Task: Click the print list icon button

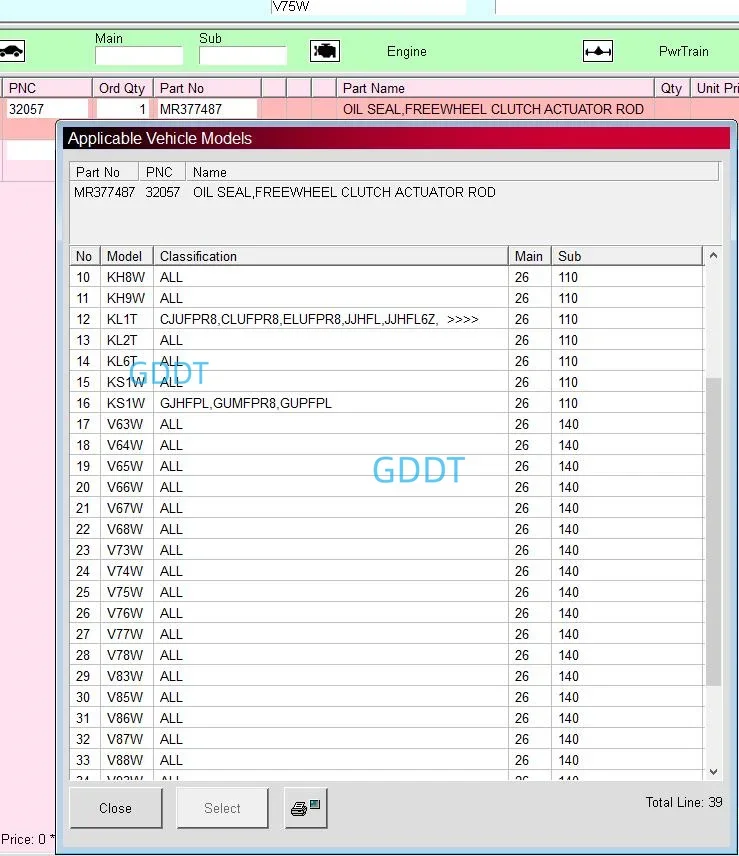Action: [x=306, y=809]
